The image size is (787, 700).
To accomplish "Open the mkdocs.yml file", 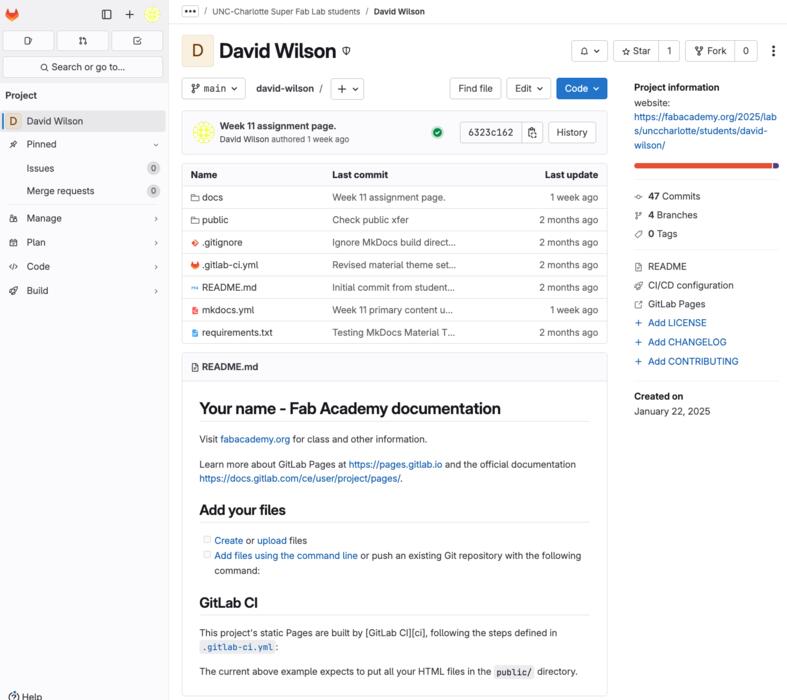I will pos(228,310).
